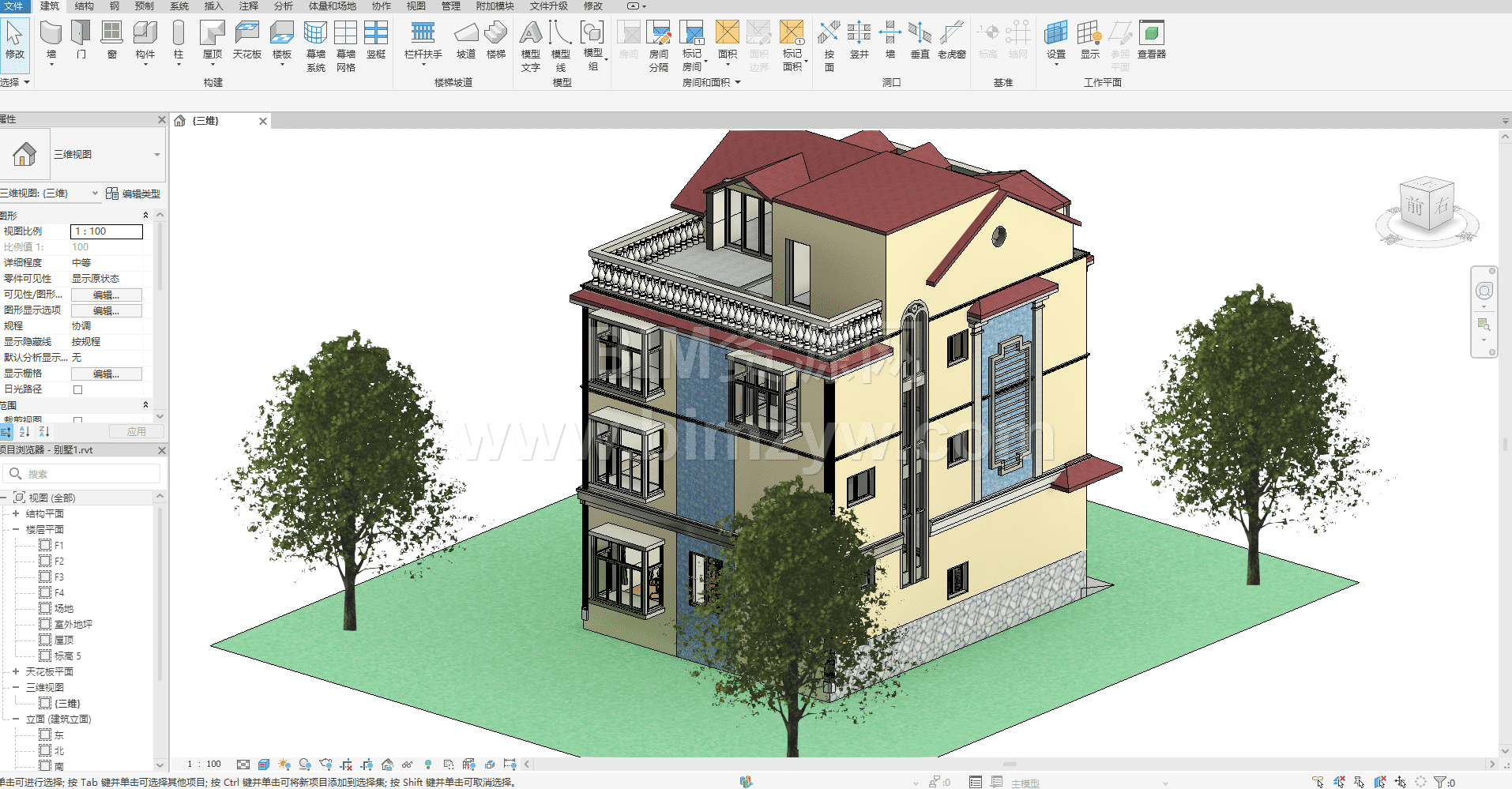Select the Stair (楼梯) tool

pos(495,34)
